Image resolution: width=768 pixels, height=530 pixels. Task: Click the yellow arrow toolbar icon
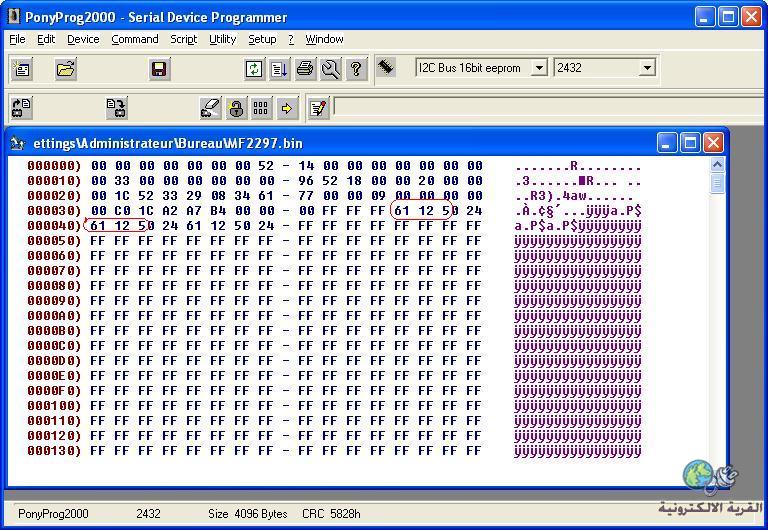coord(287,108)
